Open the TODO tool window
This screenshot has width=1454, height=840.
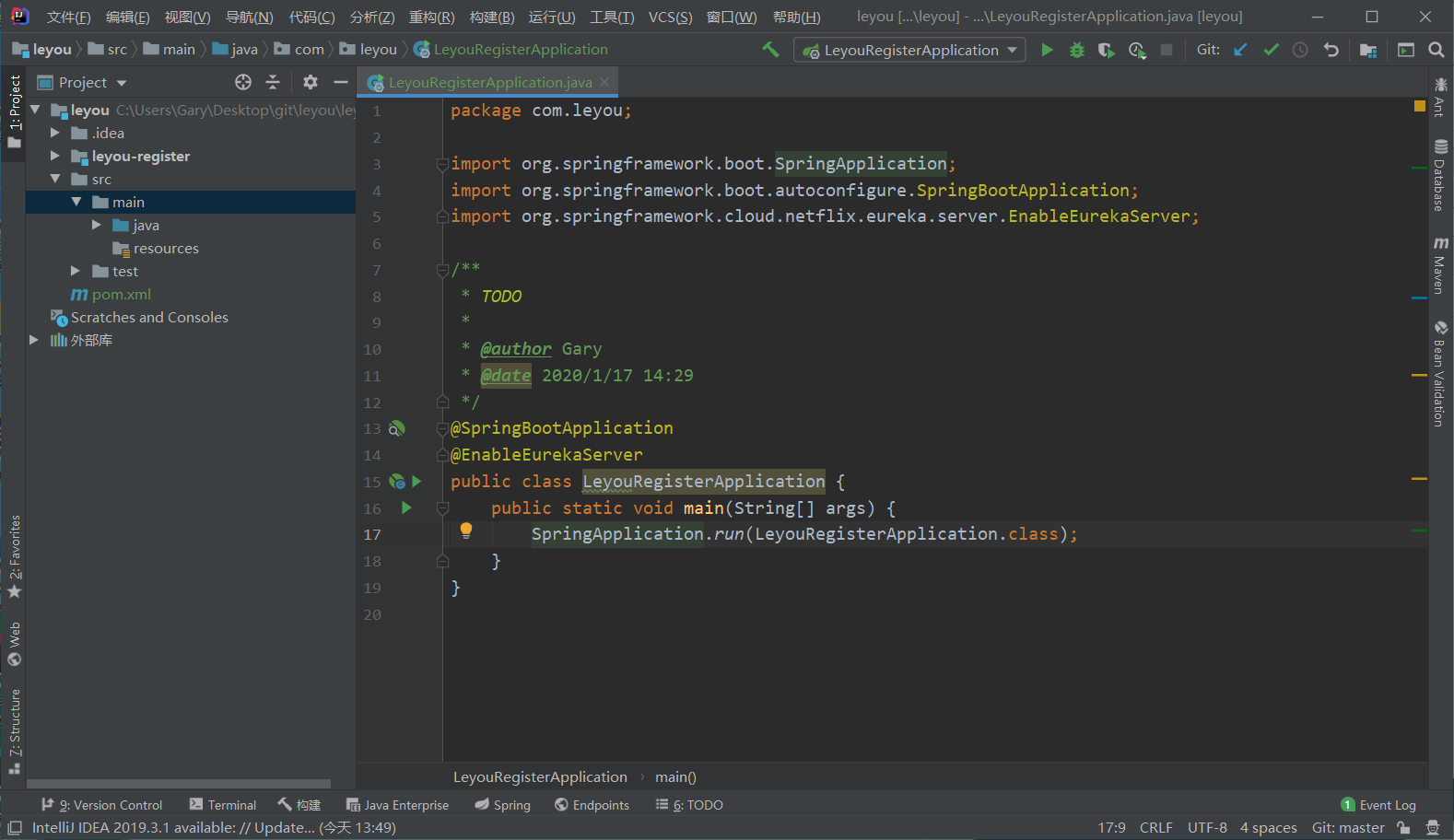[x=689, y=805]
